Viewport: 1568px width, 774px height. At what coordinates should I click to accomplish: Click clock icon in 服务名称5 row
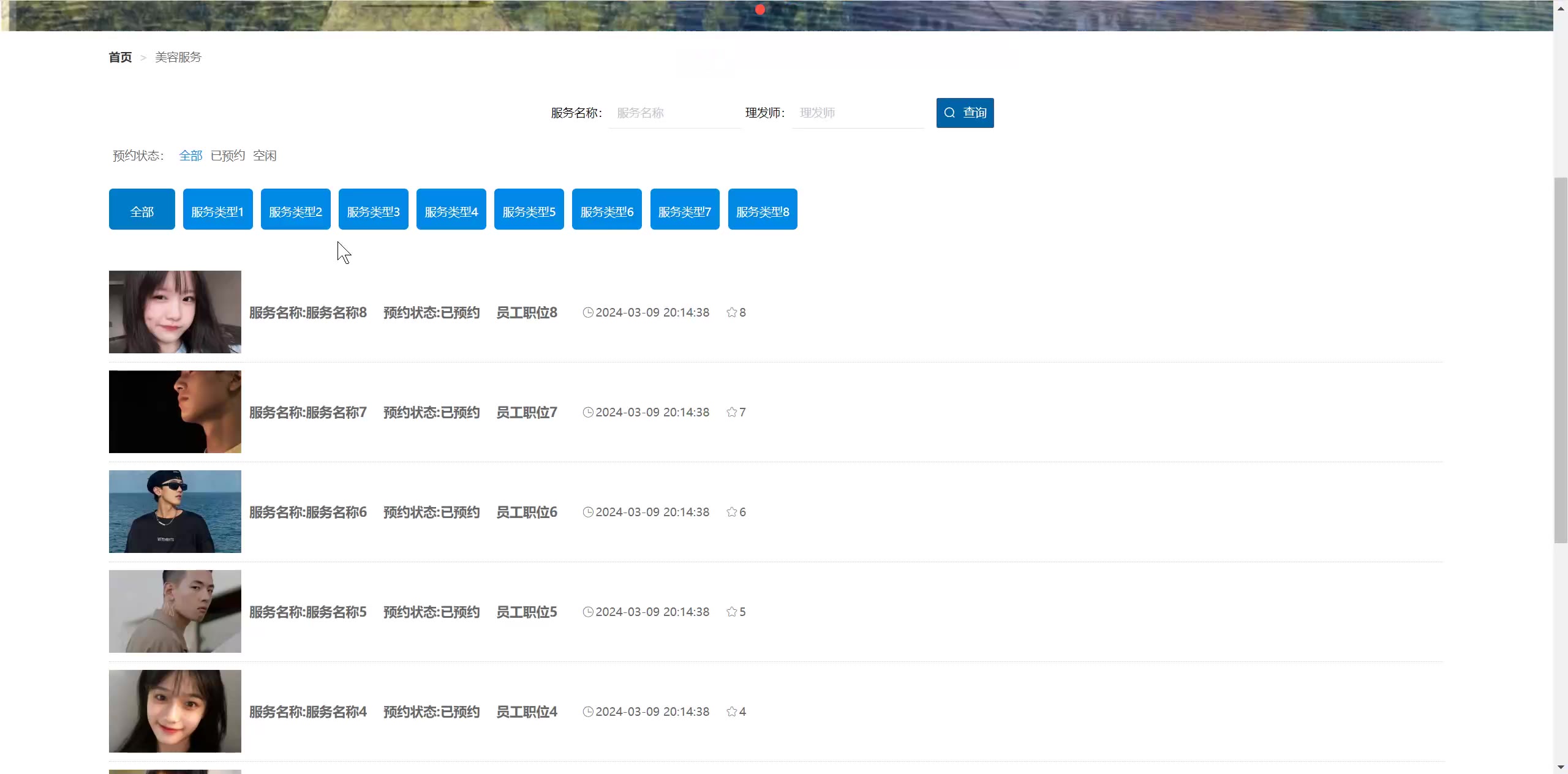[x=588, y=612]
